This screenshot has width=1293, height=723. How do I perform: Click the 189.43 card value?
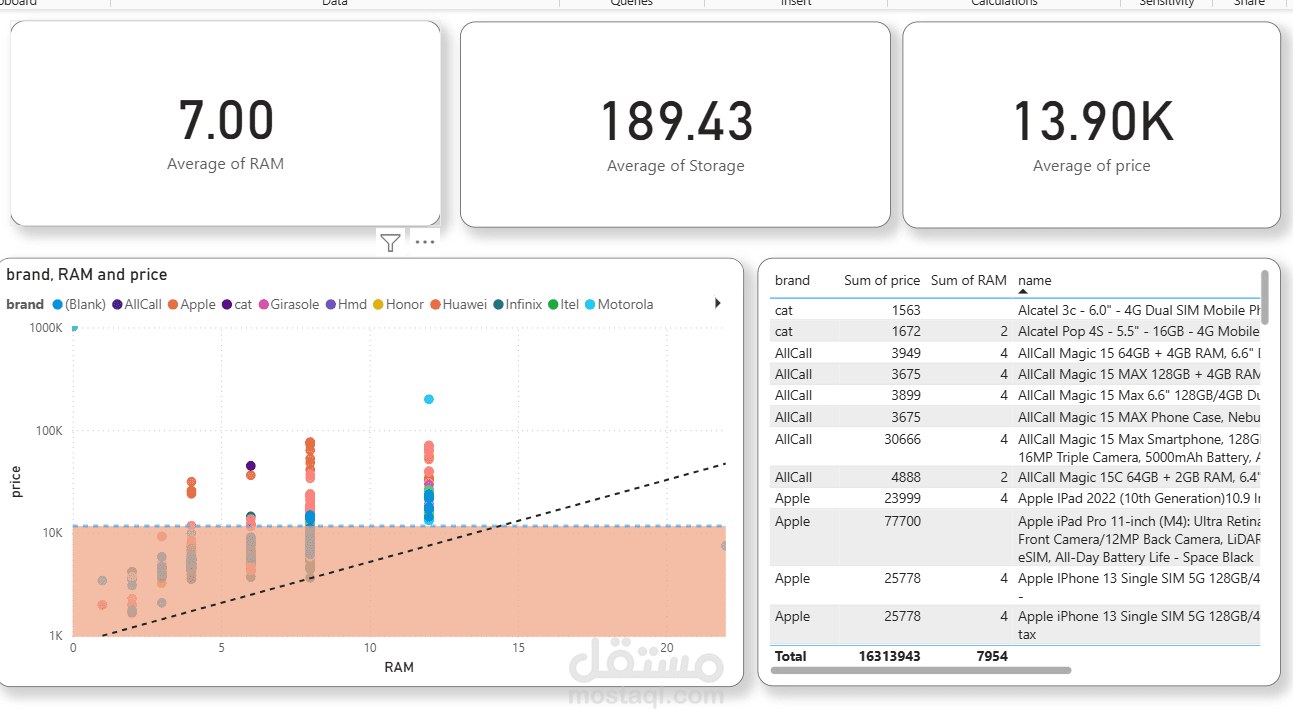point(676,121)
